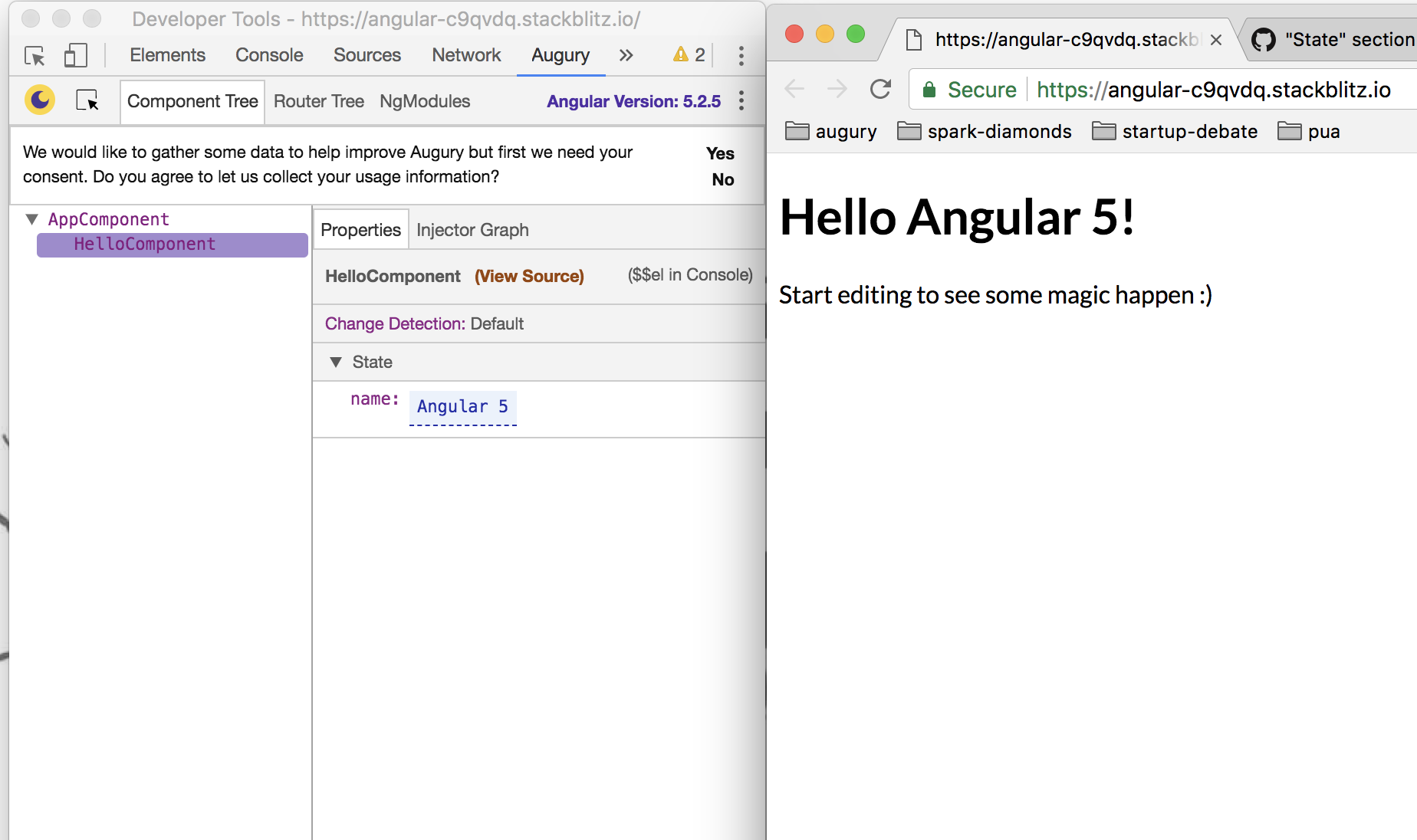Screen dimensions: 1417x840
Task: Decline usage data collection with No
Action: 722,179
